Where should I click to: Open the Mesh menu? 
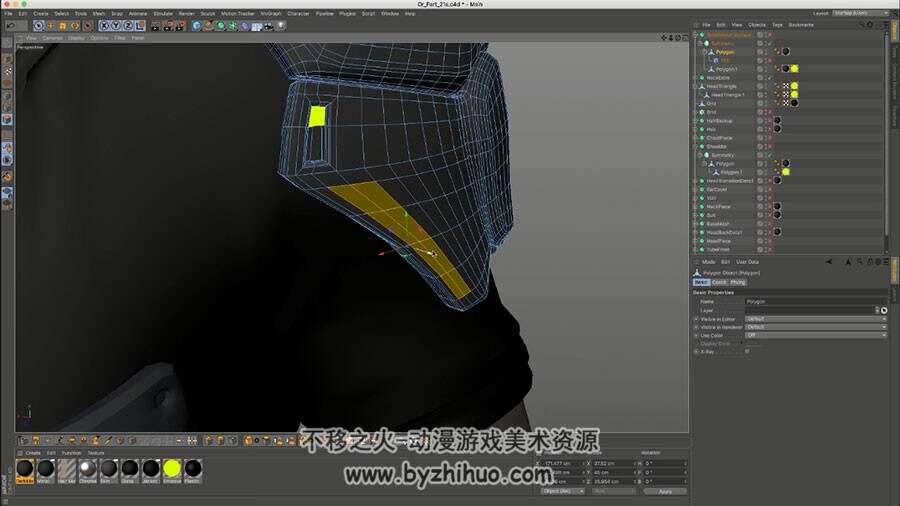point(99,13)
